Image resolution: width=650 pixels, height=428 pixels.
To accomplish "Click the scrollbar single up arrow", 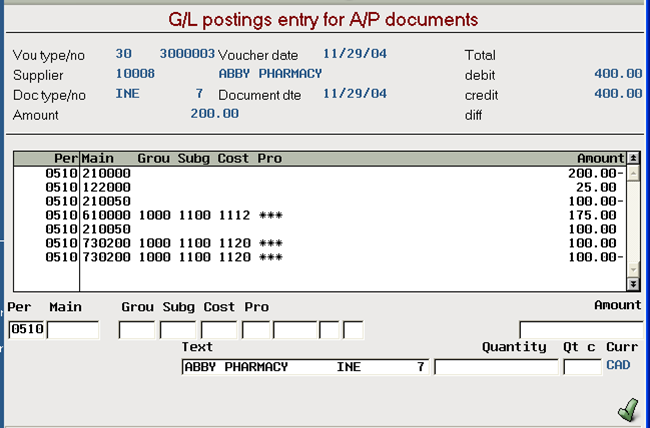I will [x=633, y=173].
